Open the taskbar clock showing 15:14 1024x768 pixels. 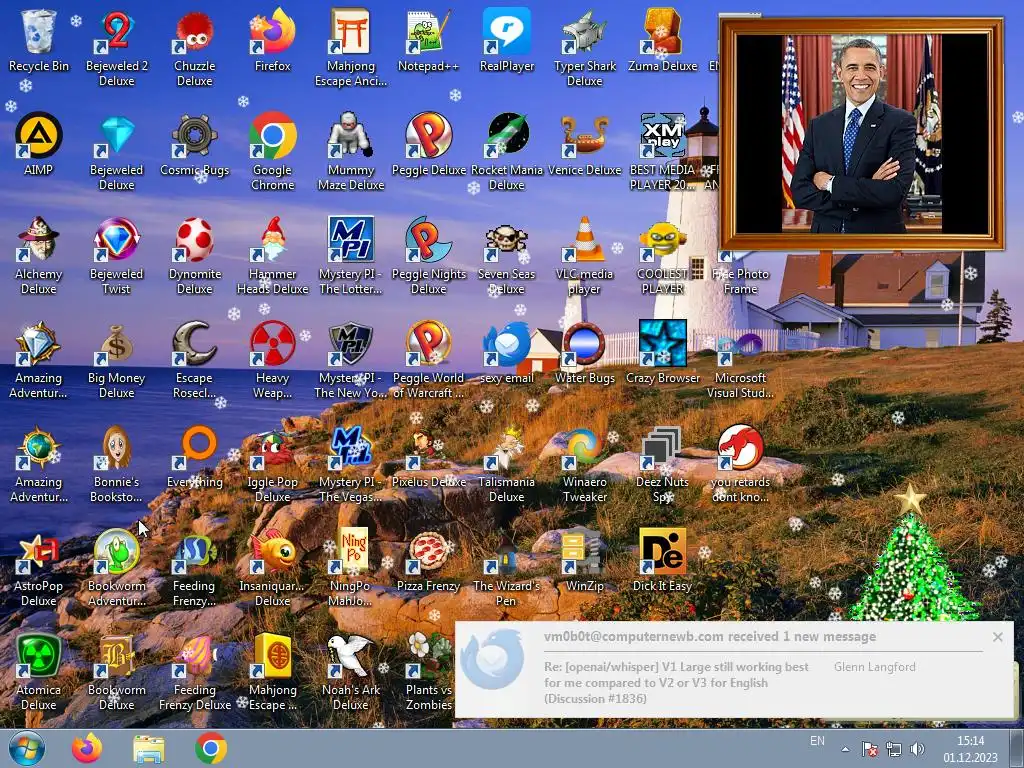[x=970, y=749]
